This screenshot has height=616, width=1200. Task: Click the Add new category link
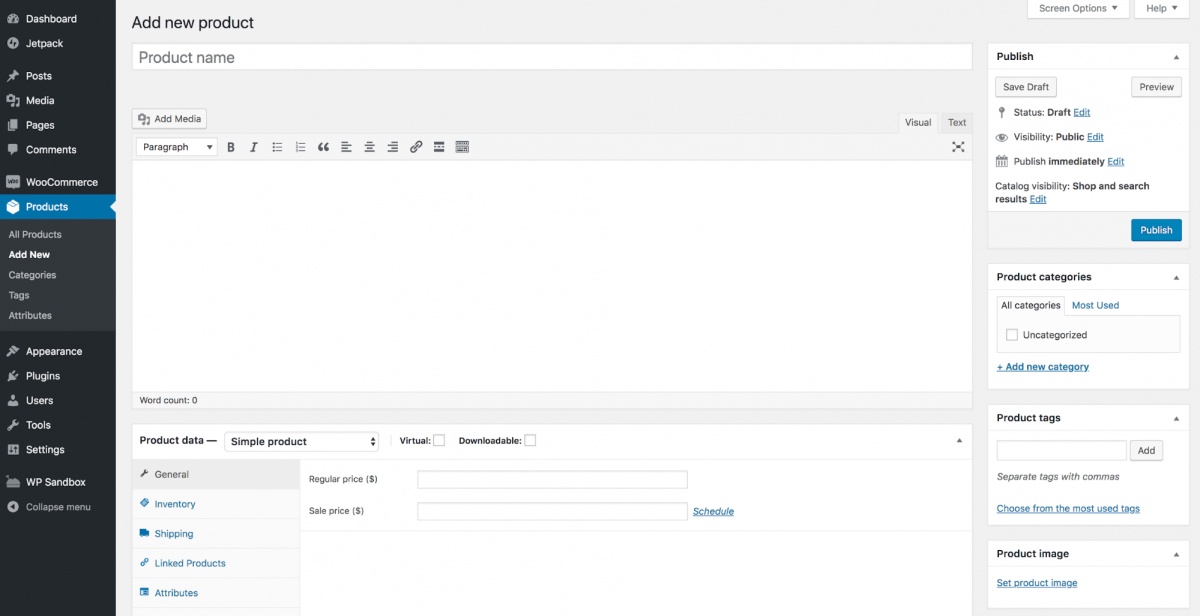1043,367
